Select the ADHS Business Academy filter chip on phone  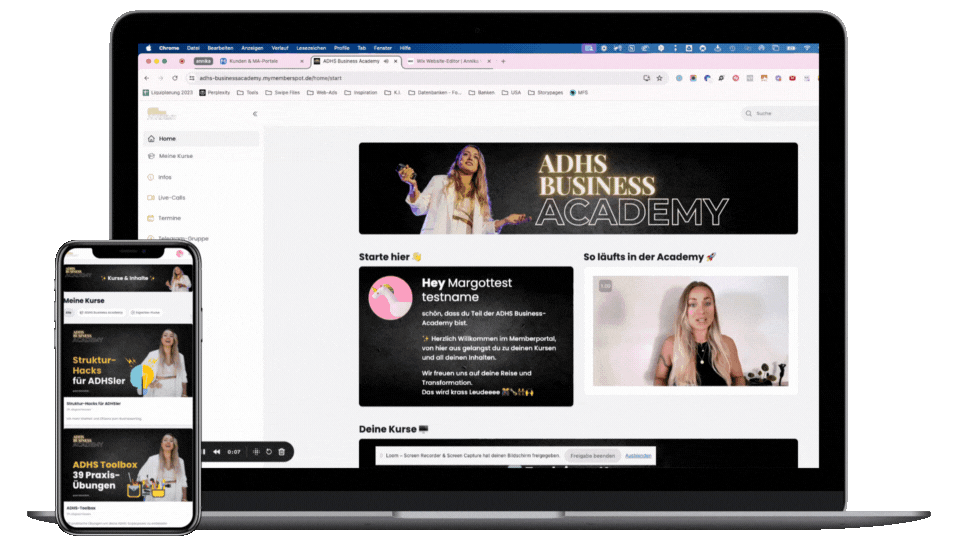(x=101, y=312)
